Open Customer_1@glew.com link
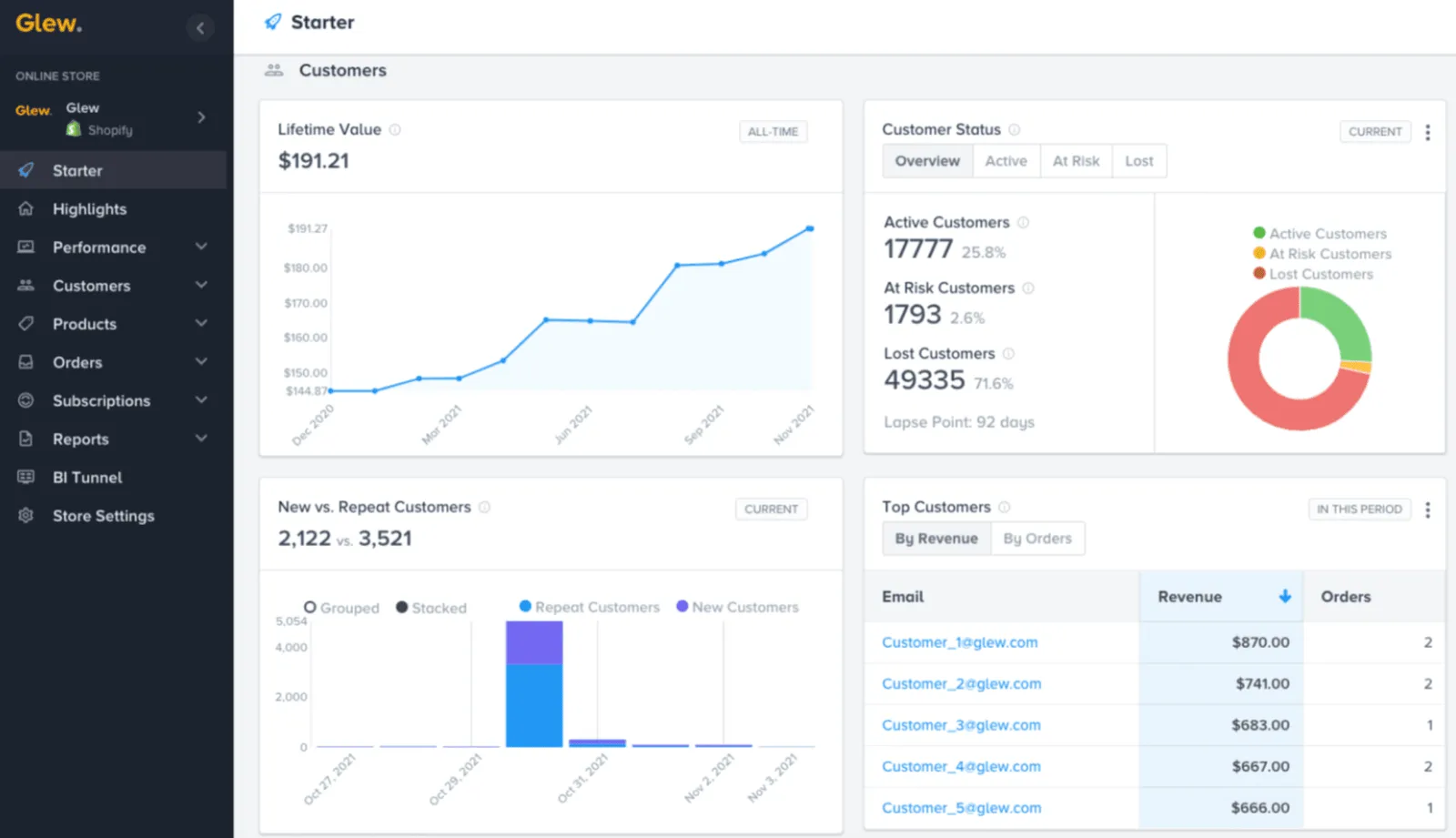The height and width of the screenshot is (838, 1456). pyautogui.click(x=959, y=642)
